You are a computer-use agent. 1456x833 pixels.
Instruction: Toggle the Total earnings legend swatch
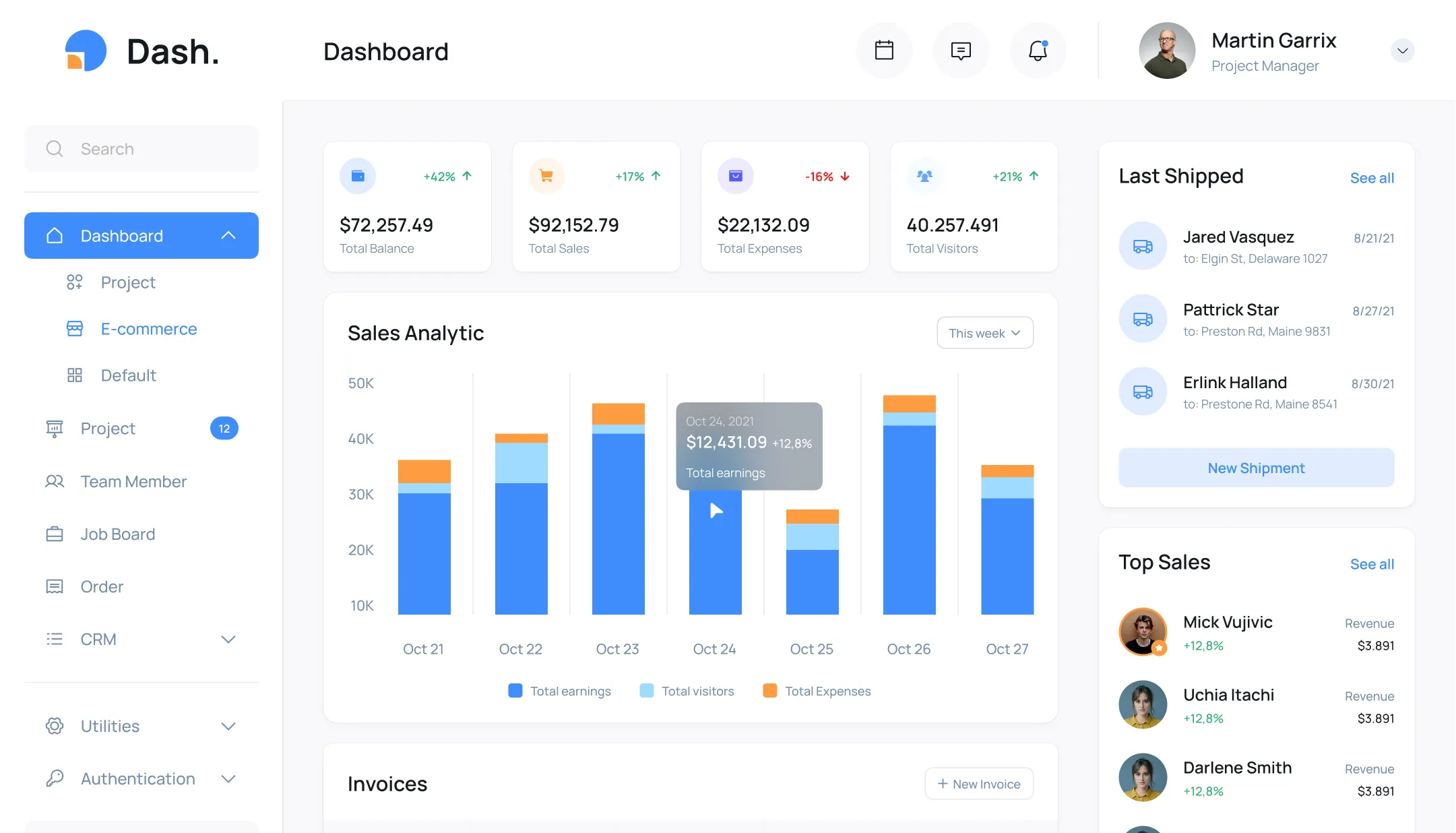pos(515,691)
